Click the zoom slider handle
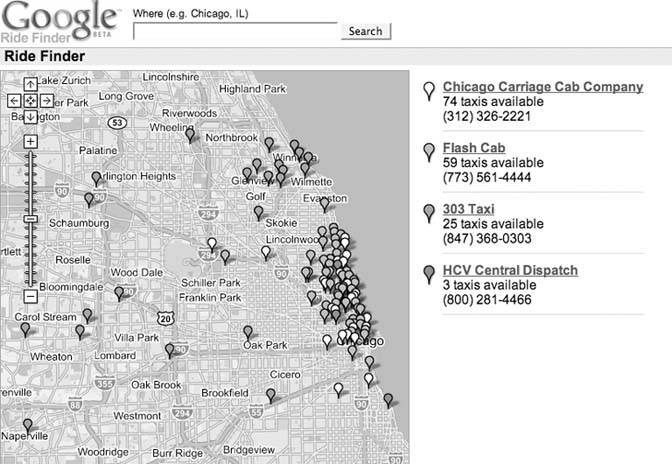The height and width of the screenshot is (464, 672). coord(30,219)
